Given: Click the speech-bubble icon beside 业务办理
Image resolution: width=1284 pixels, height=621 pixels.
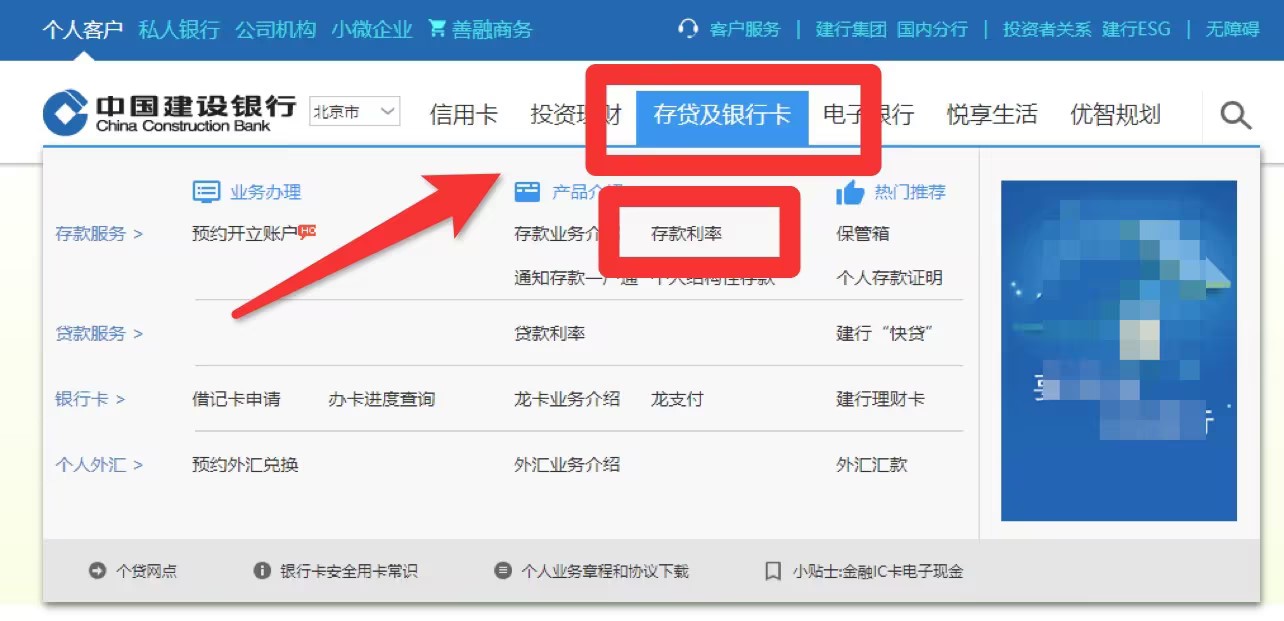Looking at the screenshot, I should 206,191.
